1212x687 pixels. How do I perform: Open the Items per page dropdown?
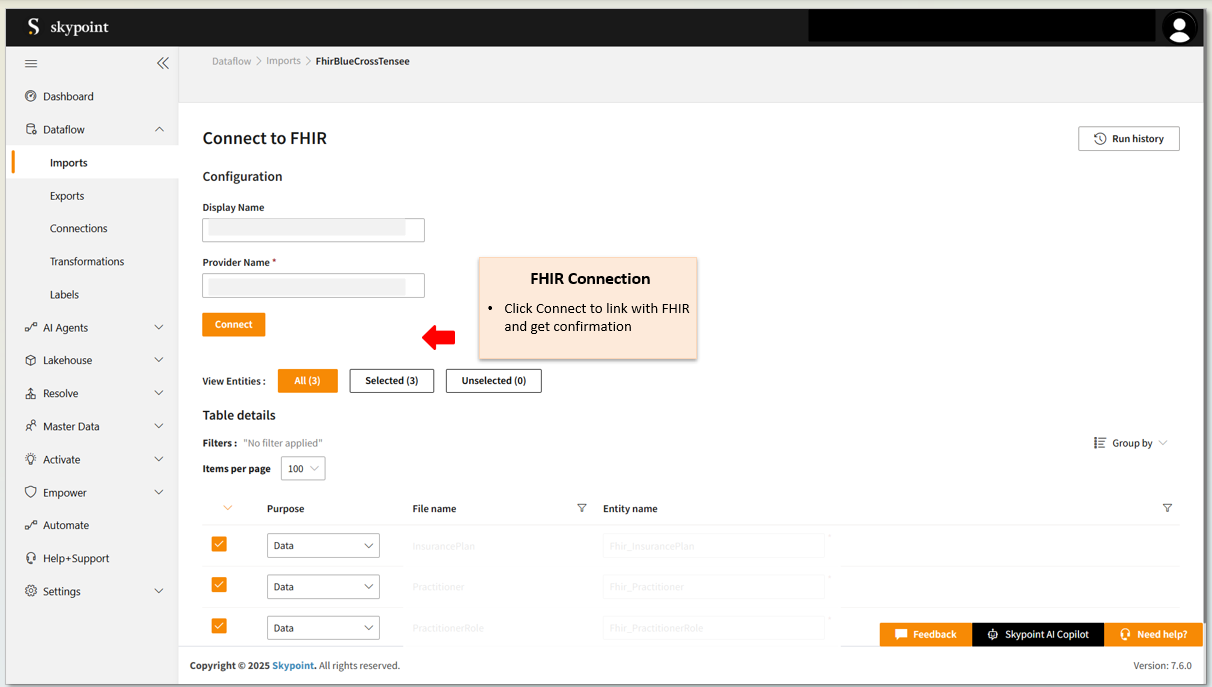click(303, 469)
